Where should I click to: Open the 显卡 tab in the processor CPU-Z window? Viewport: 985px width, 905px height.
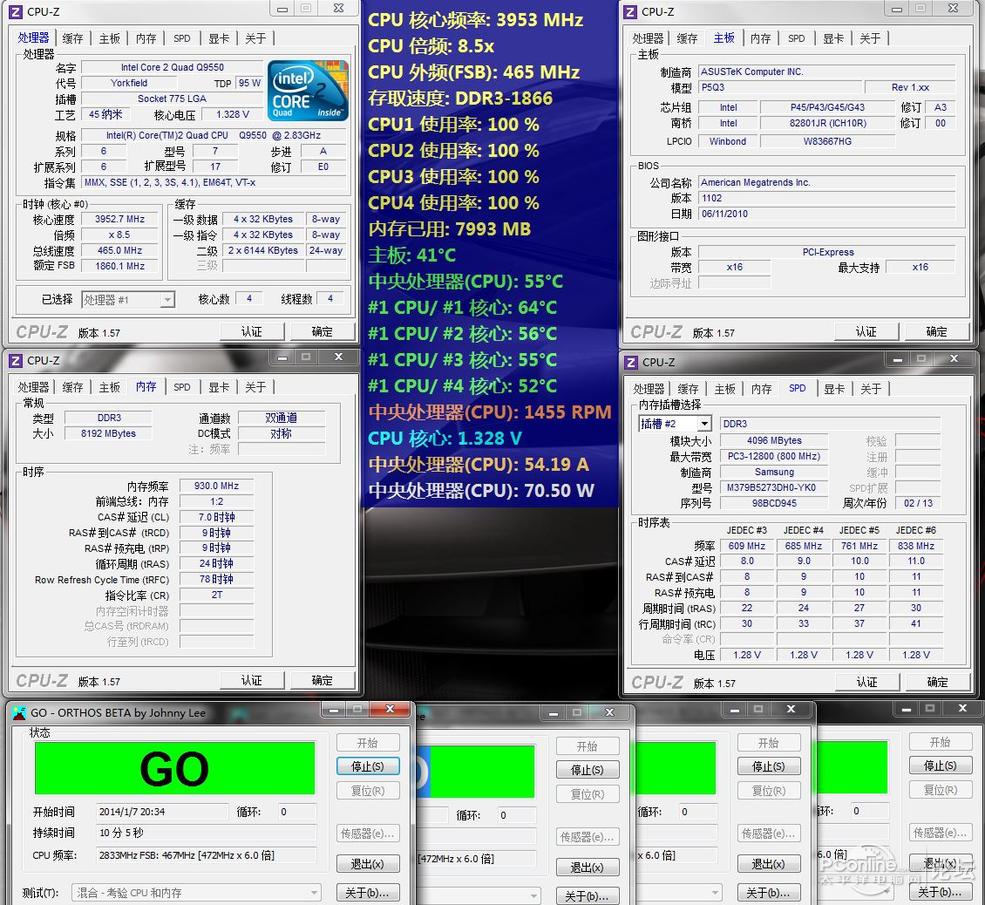(219, 38)
